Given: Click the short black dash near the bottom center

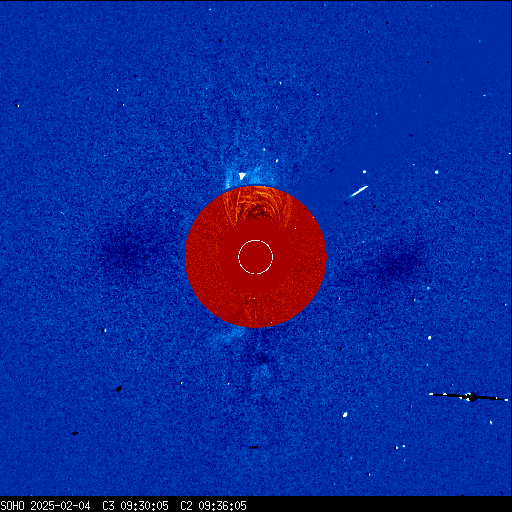Looking at the screenshot, I should click(254, 447).
